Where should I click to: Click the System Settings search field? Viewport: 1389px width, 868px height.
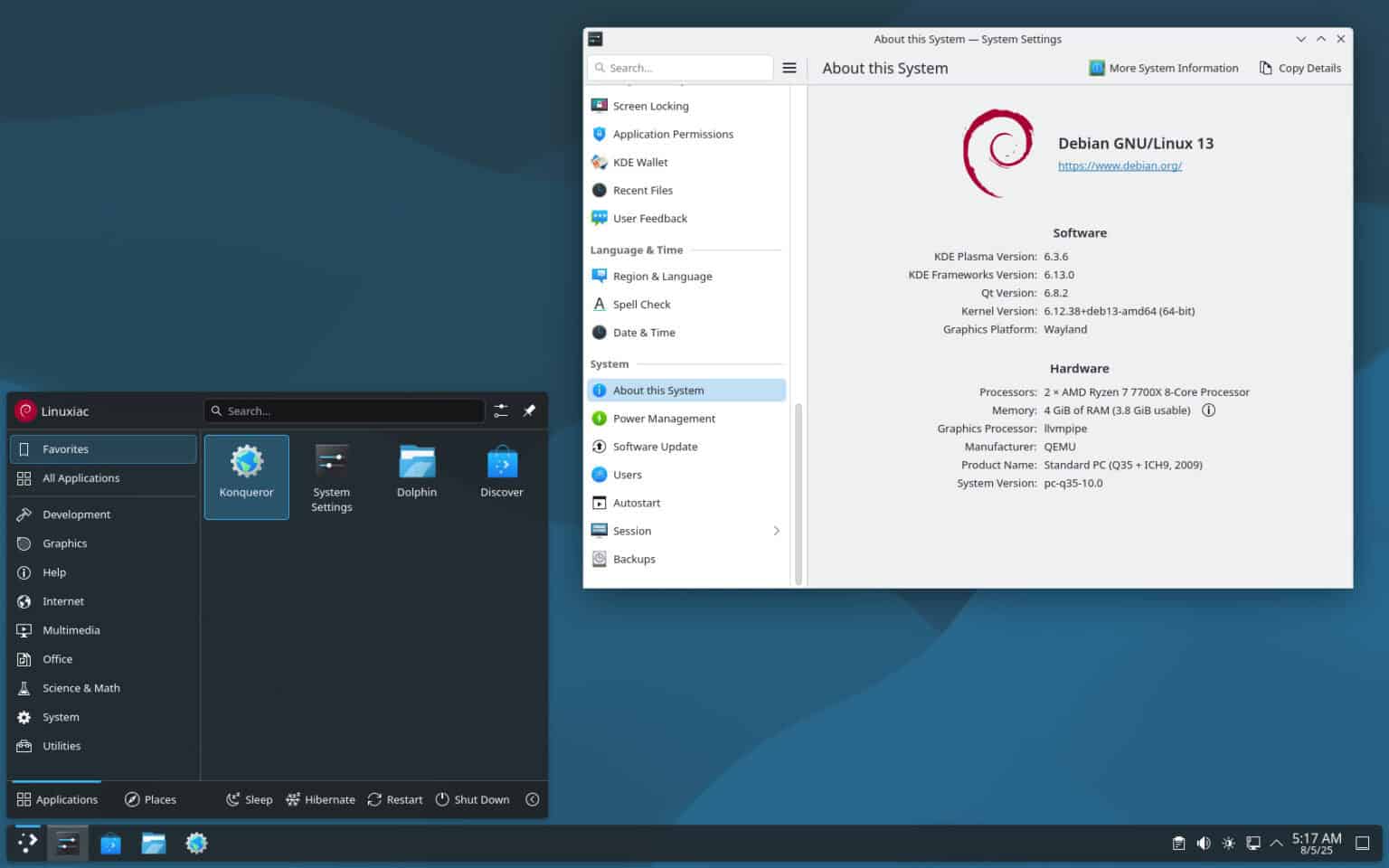680,67
